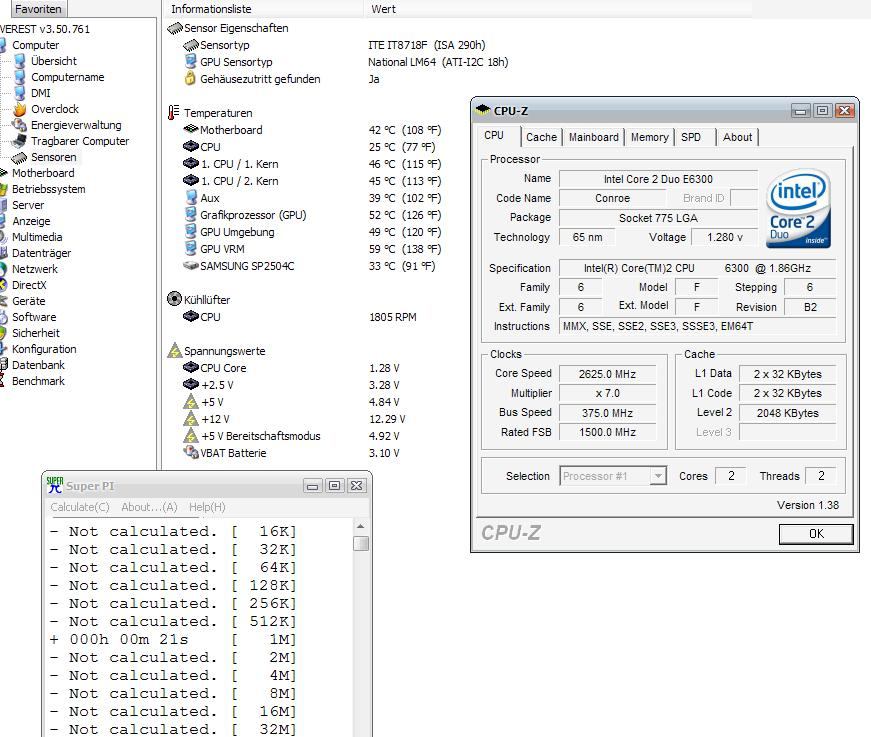Click the CPU-Z title bar icon
871x737 pixels.
pos(483,110)
